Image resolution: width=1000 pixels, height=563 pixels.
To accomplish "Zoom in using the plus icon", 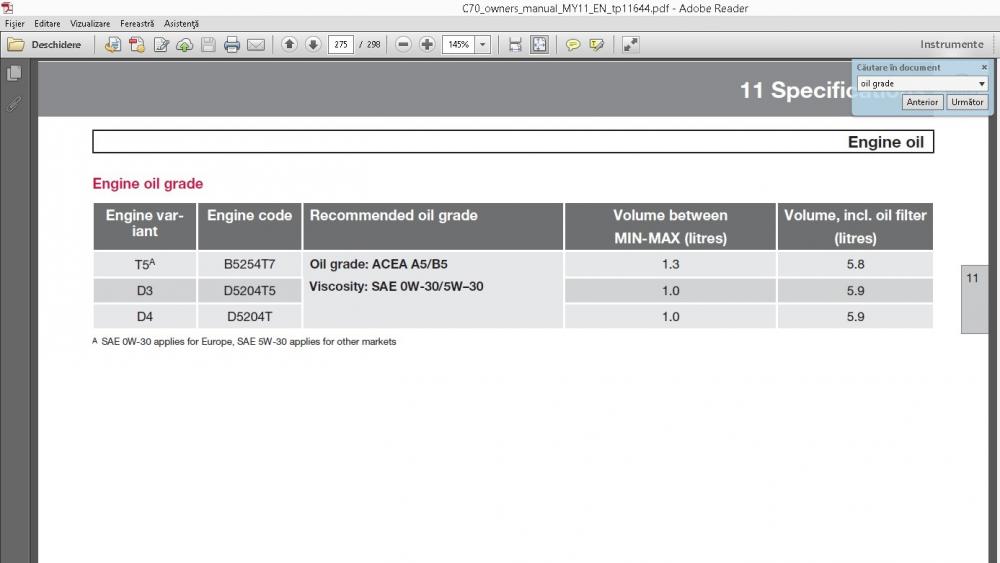I will click(x=427, y=44).
